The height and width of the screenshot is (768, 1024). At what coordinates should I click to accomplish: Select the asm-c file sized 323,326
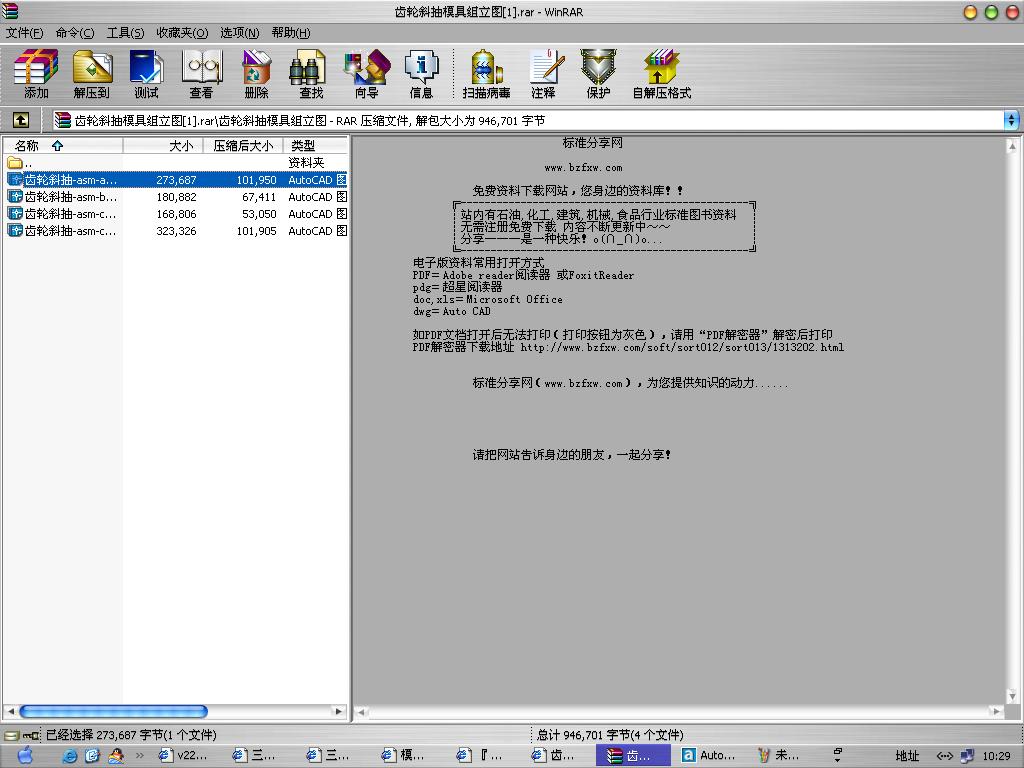pyautogui.click(x=176, y=231)
